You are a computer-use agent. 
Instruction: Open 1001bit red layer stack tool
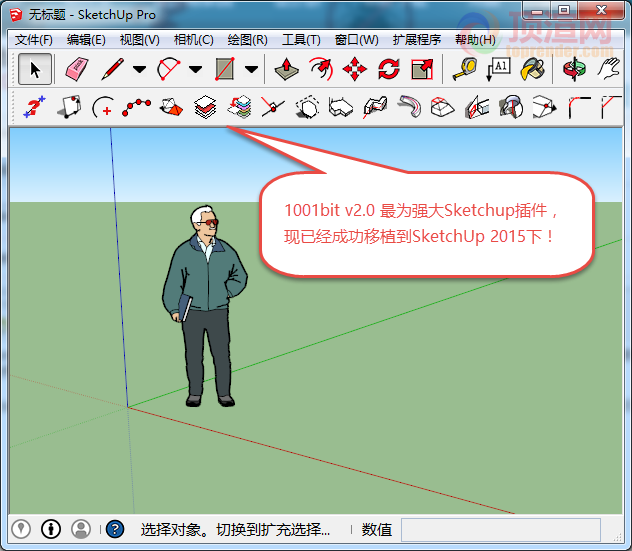tap(205, 107)
